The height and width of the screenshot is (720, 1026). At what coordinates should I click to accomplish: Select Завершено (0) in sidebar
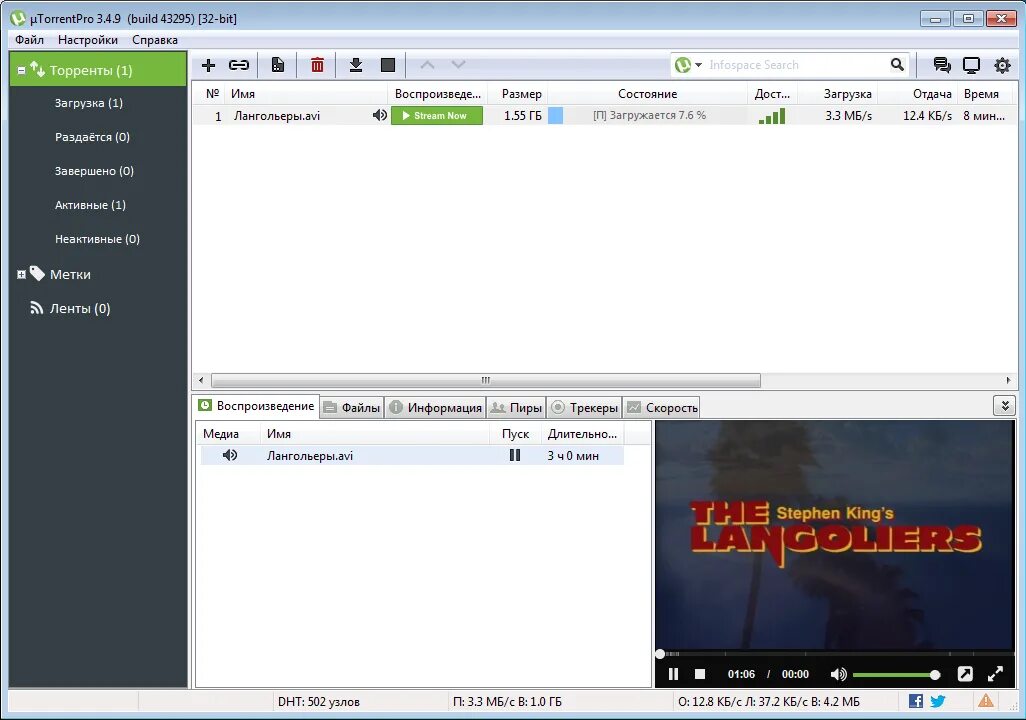pos(94,171)
